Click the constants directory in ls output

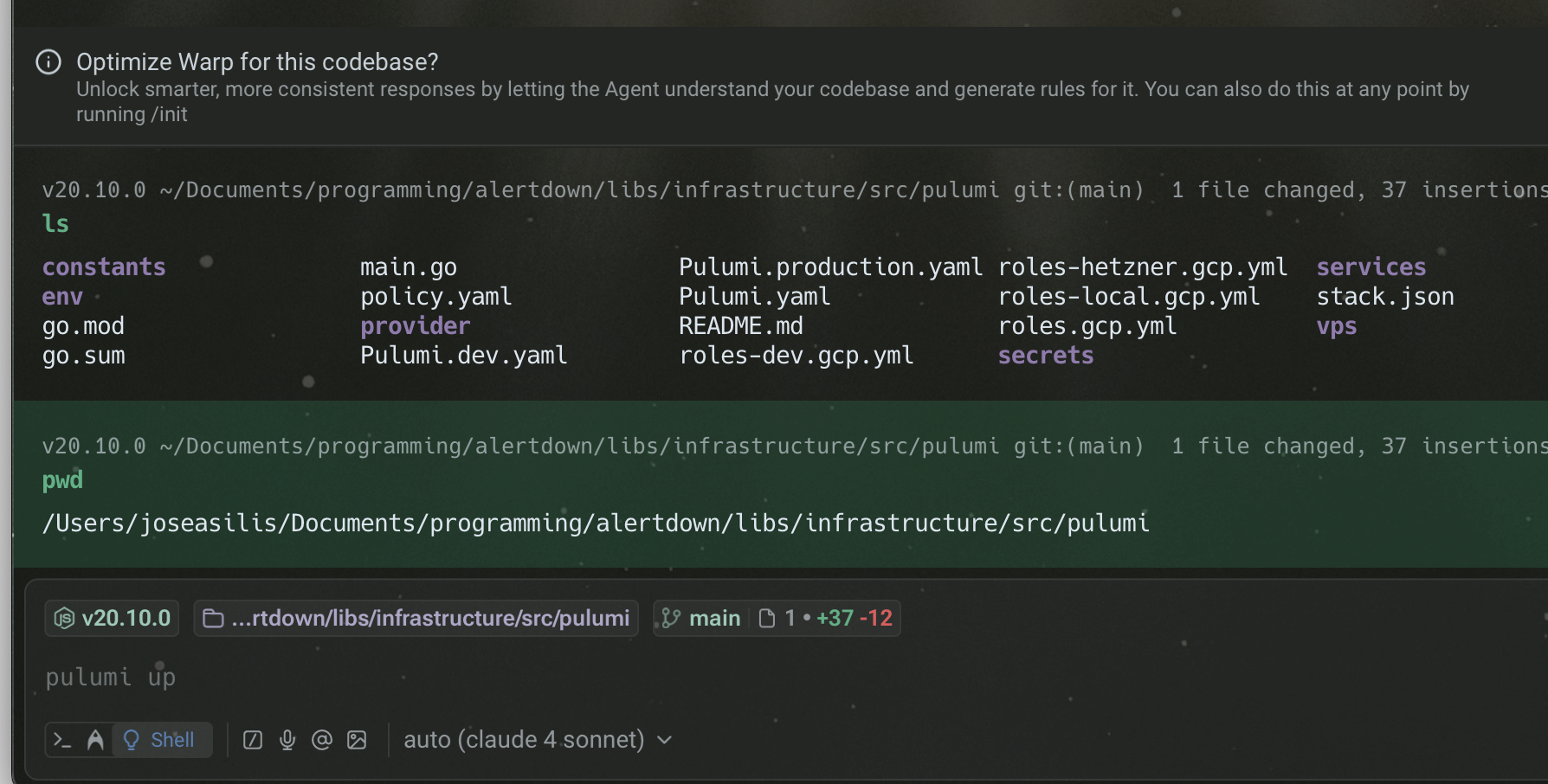(104, 267)
